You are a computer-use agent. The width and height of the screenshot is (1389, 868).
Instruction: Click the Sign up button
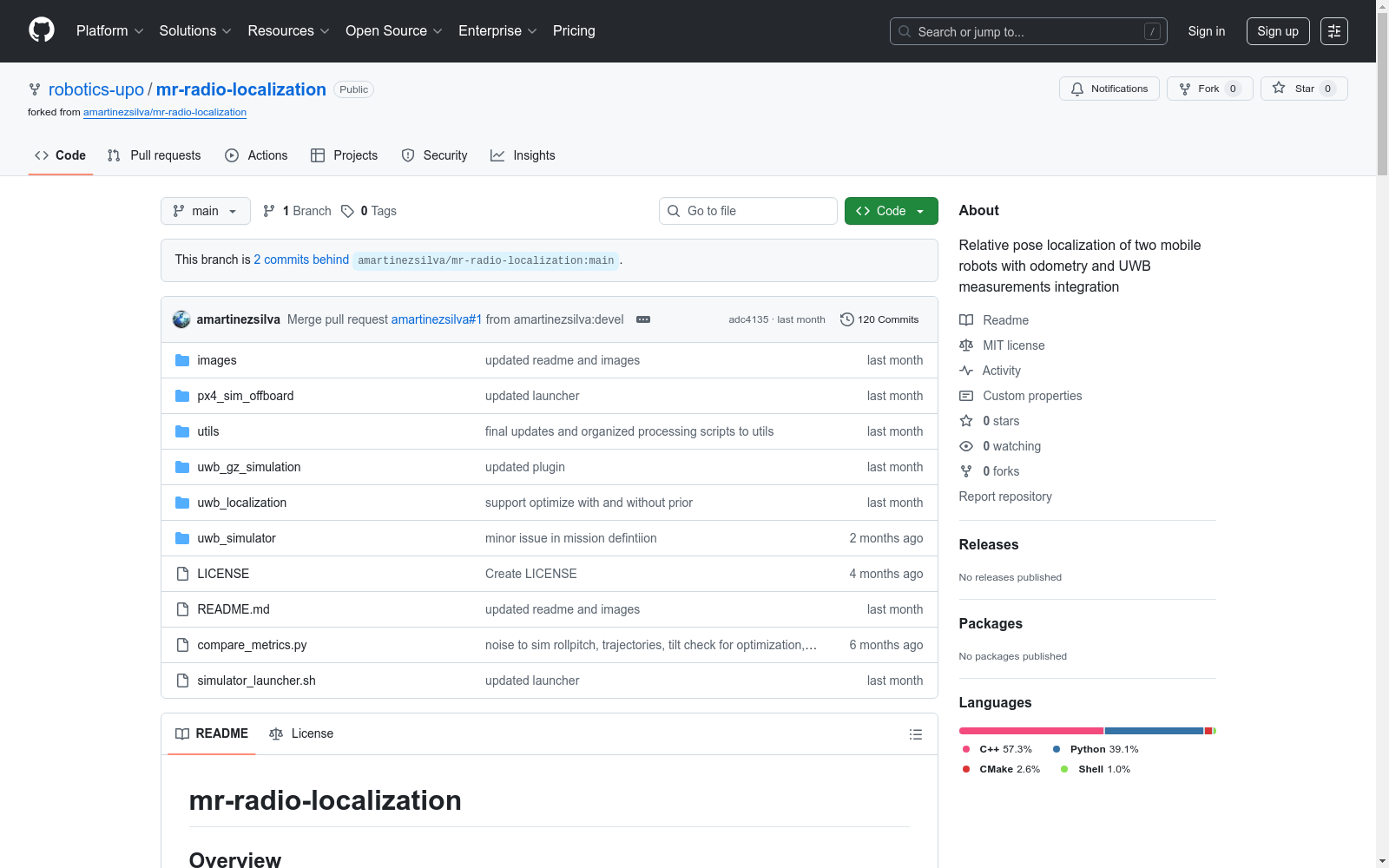click(x=1278, y=31)
